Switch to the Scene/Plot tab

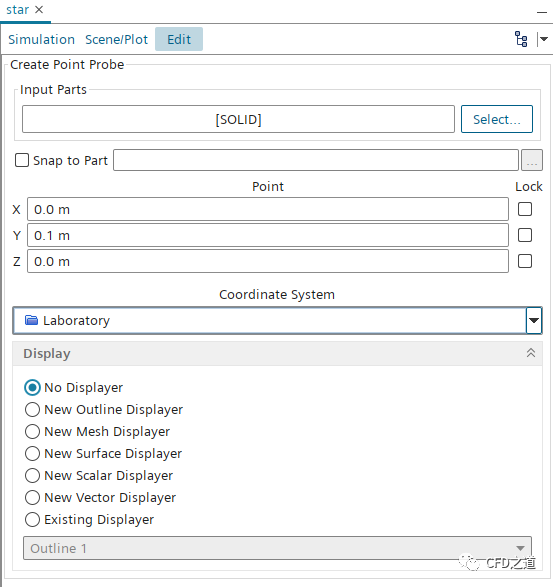tap(116, 39)
